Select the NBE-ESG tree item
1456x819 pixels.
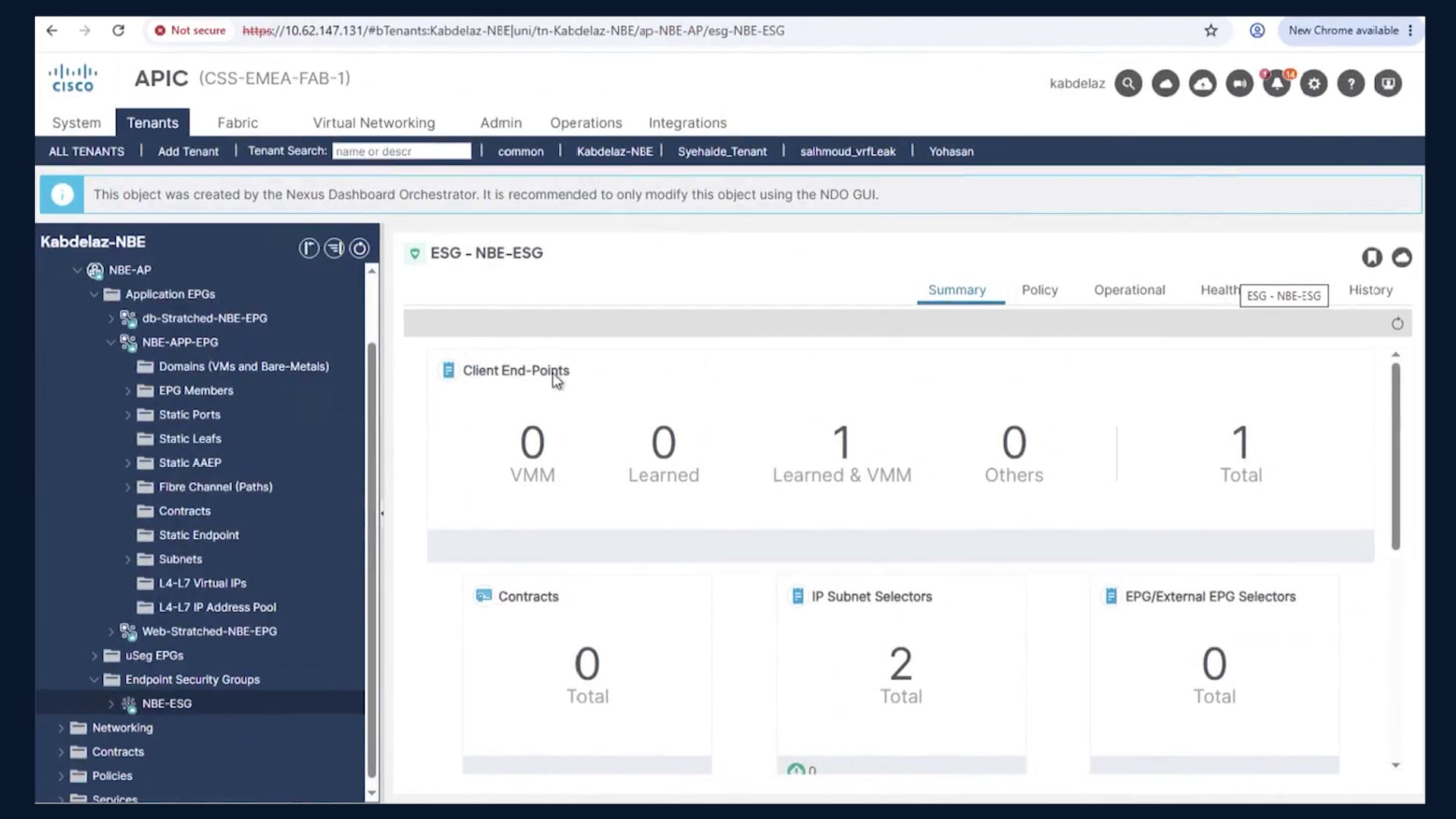(x=167, y=704)
